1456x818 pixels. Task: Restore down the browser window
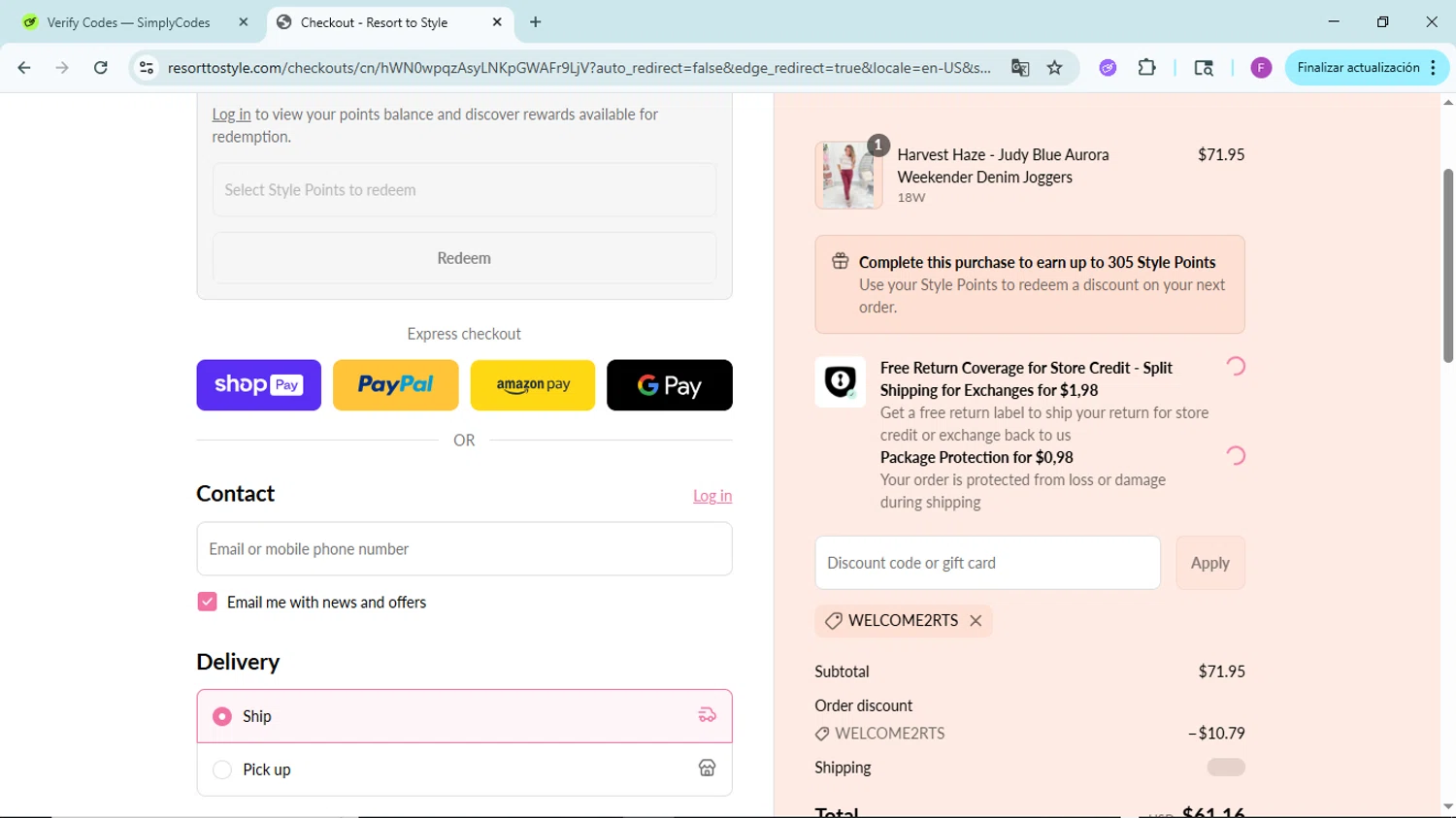[x=1382, y=21]
